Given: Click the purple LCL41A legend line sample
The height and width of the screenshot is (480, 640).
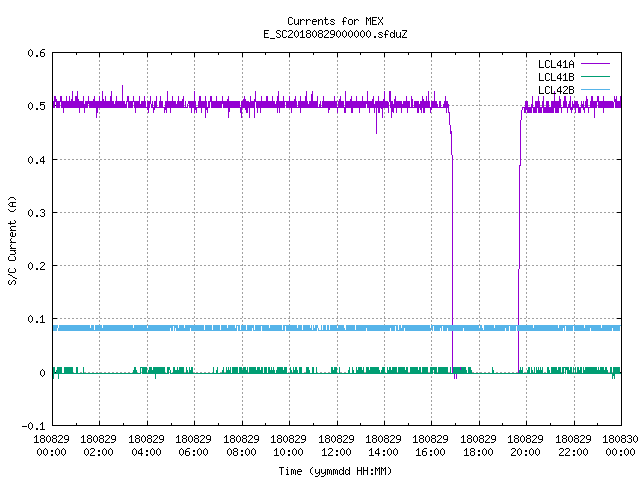Looking at the screenshot, I should pos(595,64).
